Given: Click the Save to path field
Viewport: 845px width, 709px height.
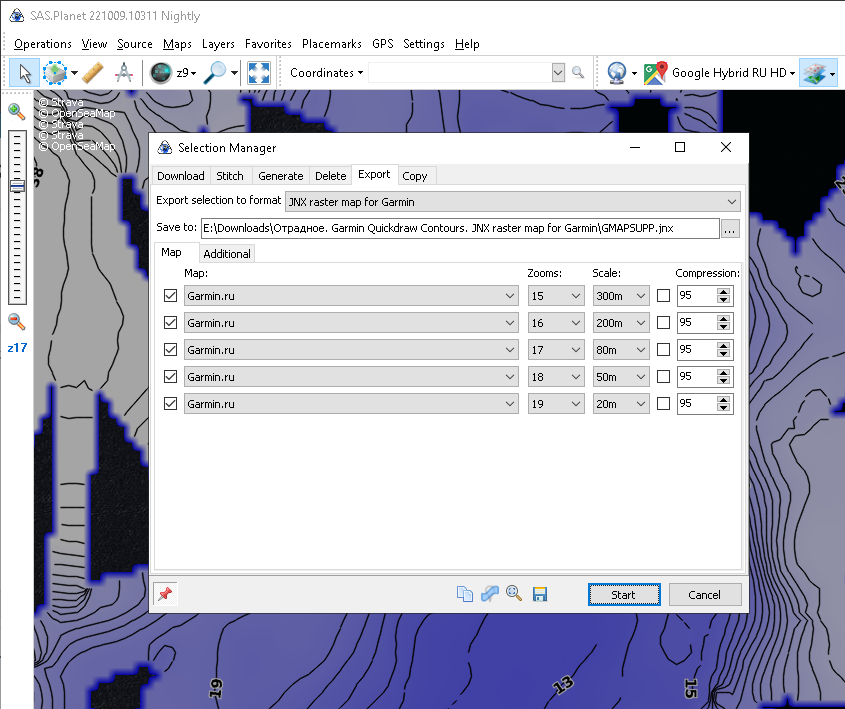Looking at the screenshot, I should pos(460,228).
